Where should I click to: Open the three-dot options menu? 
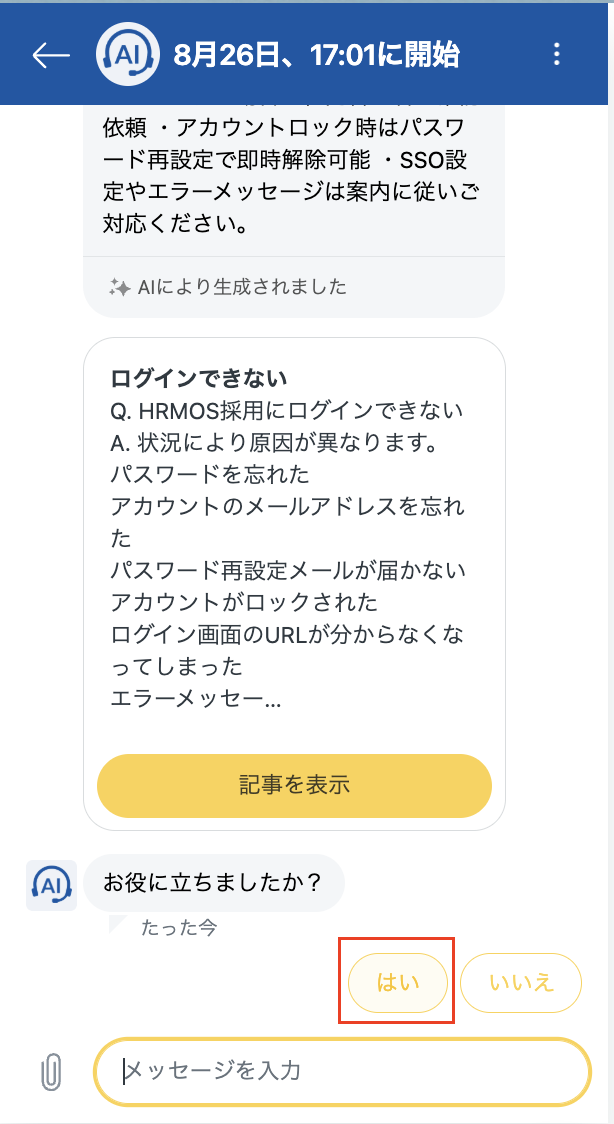pyautogui.click(x=558, y=55)
